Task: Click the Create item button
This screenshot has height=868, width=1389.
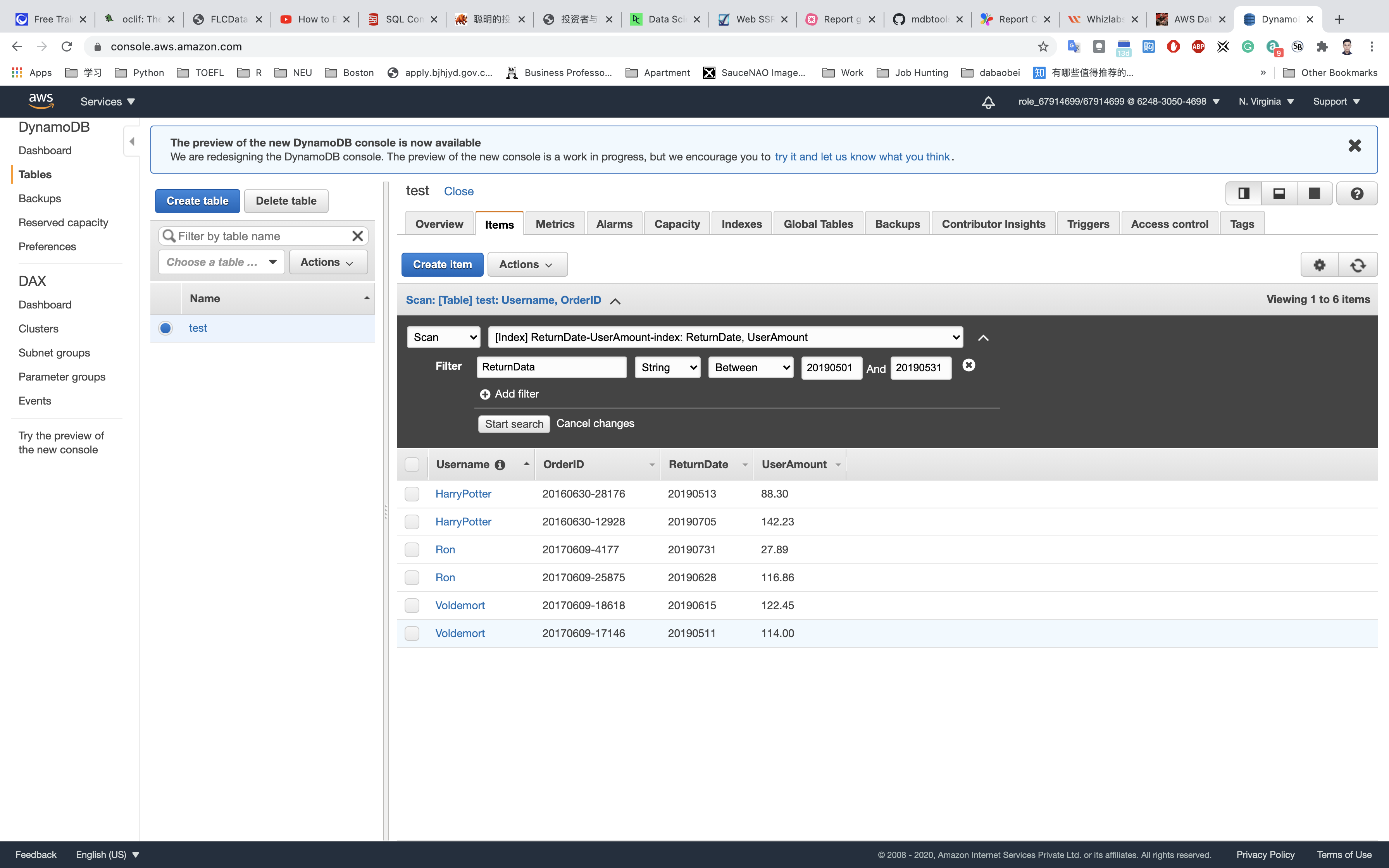Action: [x=442, y=264]
